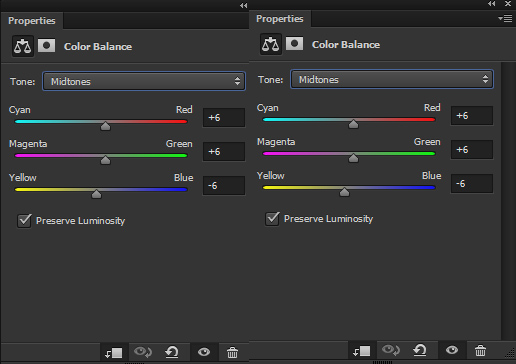Collapse the left panel with double arrows

(244, 5)
